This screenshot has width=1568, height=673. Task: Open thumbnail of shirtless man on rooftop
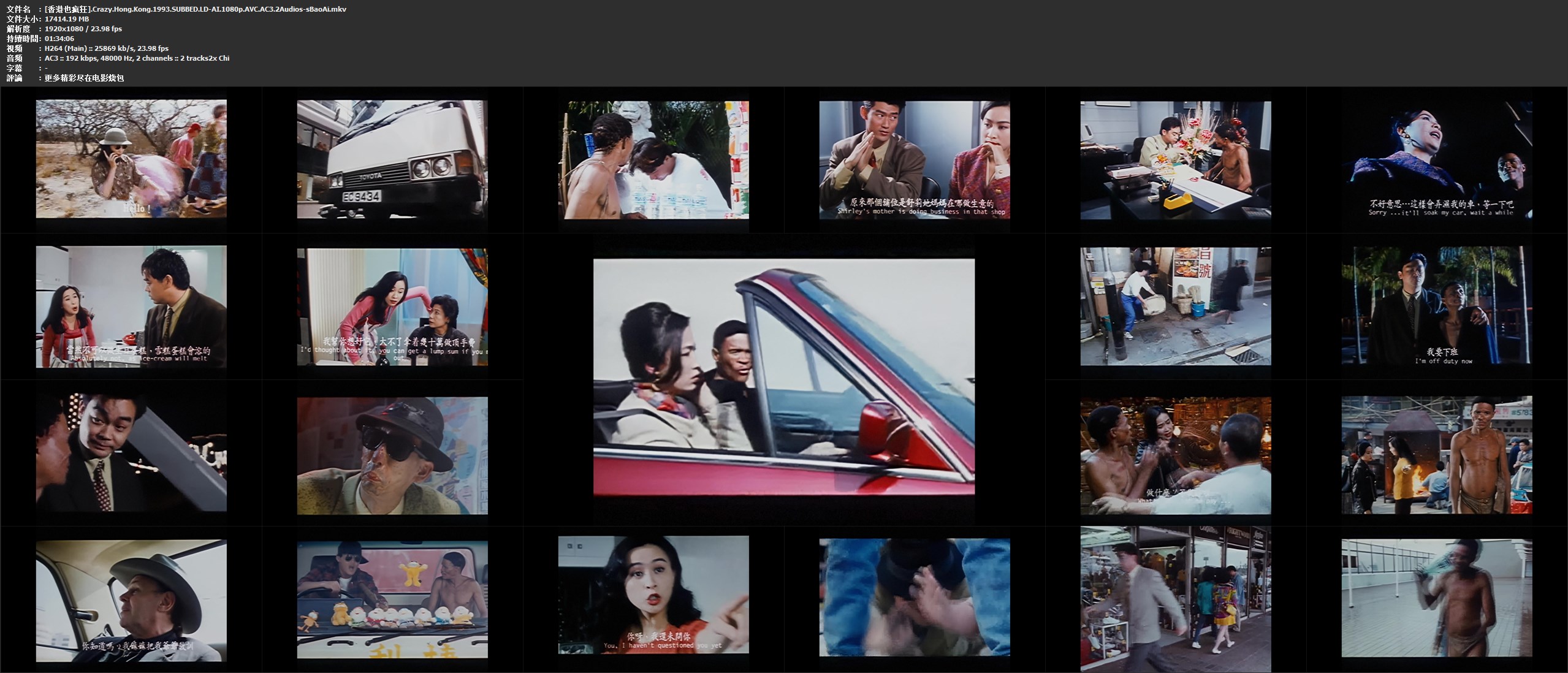click(1437, 598)
